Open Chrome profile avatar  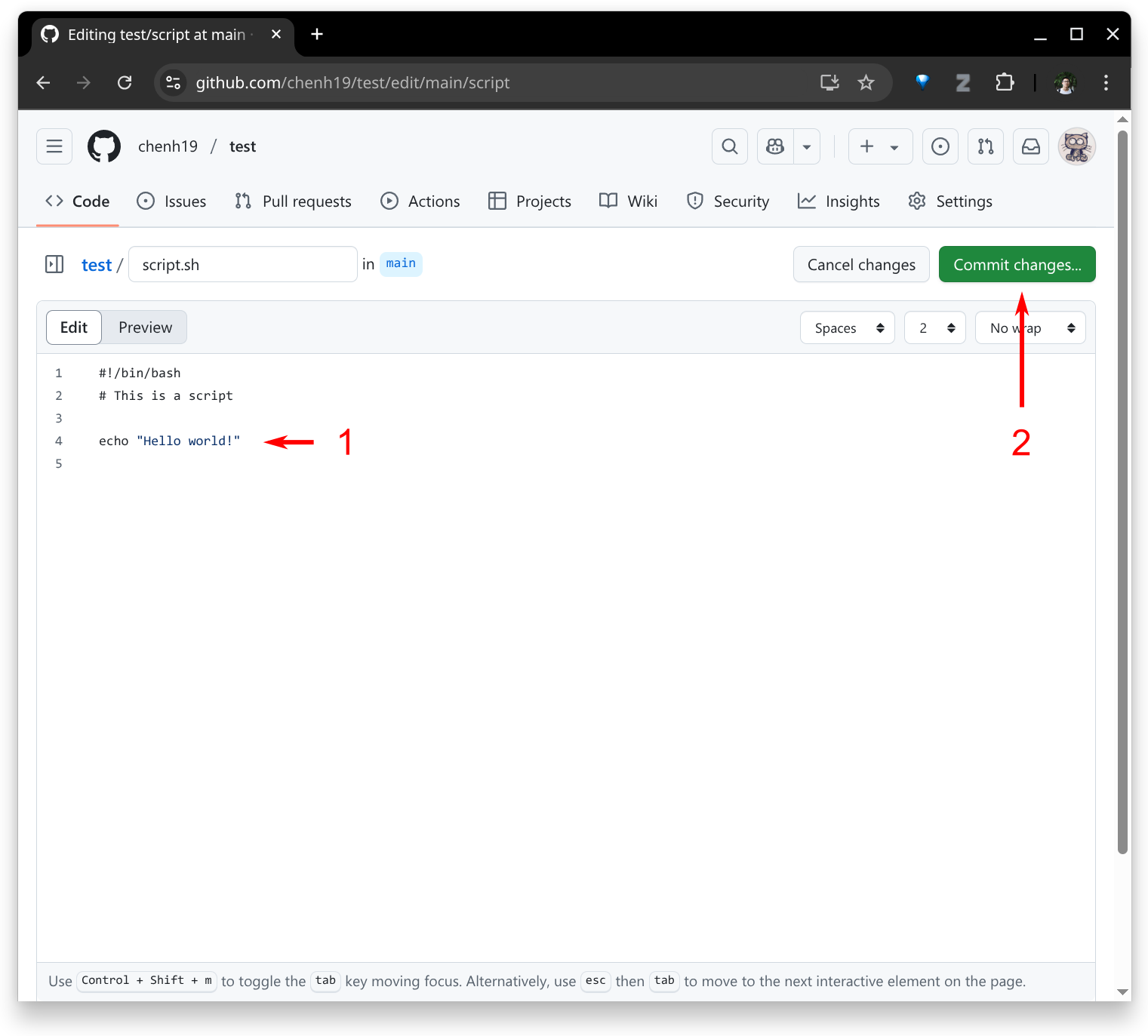coord(1066,83)
